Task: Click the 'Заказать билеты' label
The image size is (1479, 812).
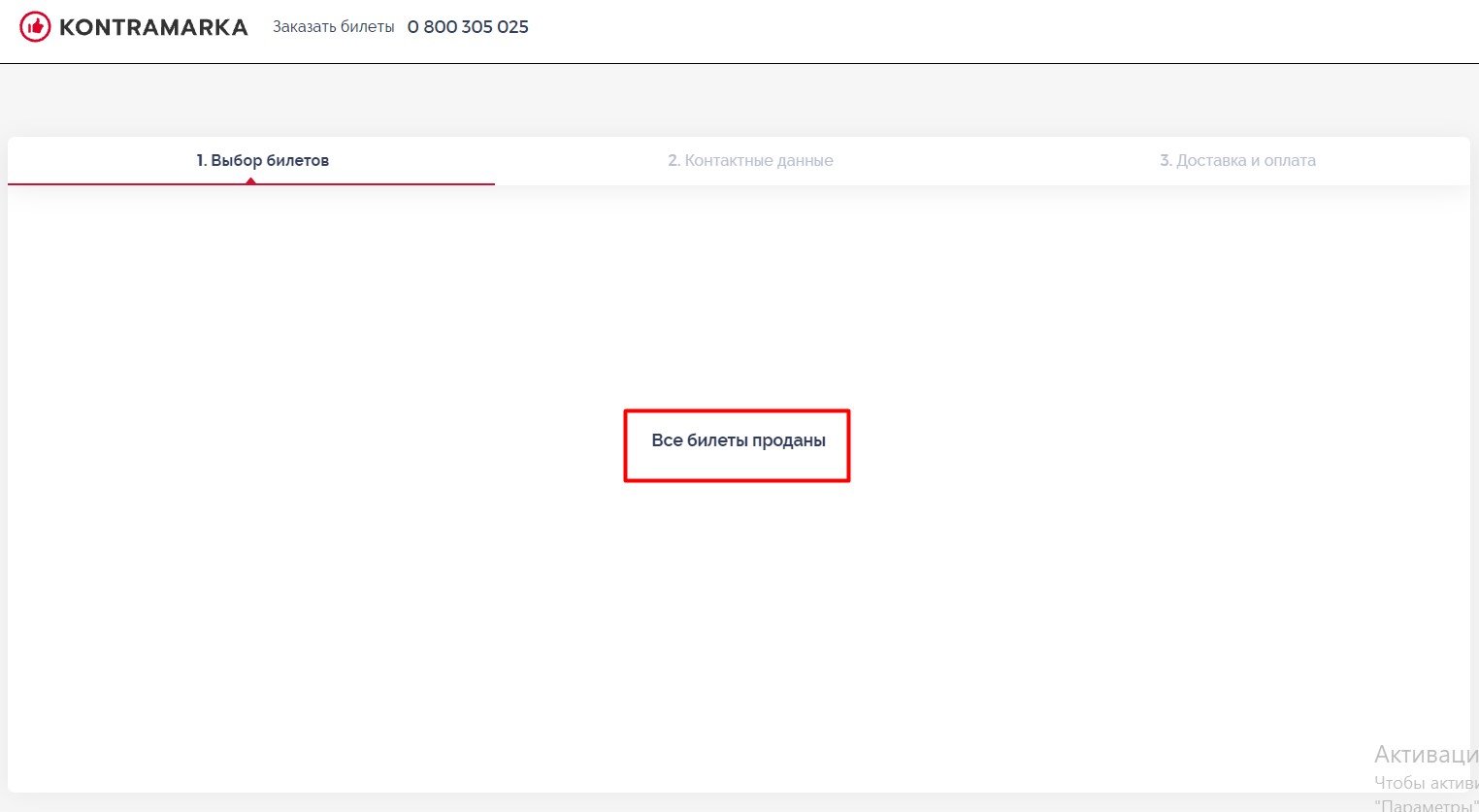Action: click(333, 27)
